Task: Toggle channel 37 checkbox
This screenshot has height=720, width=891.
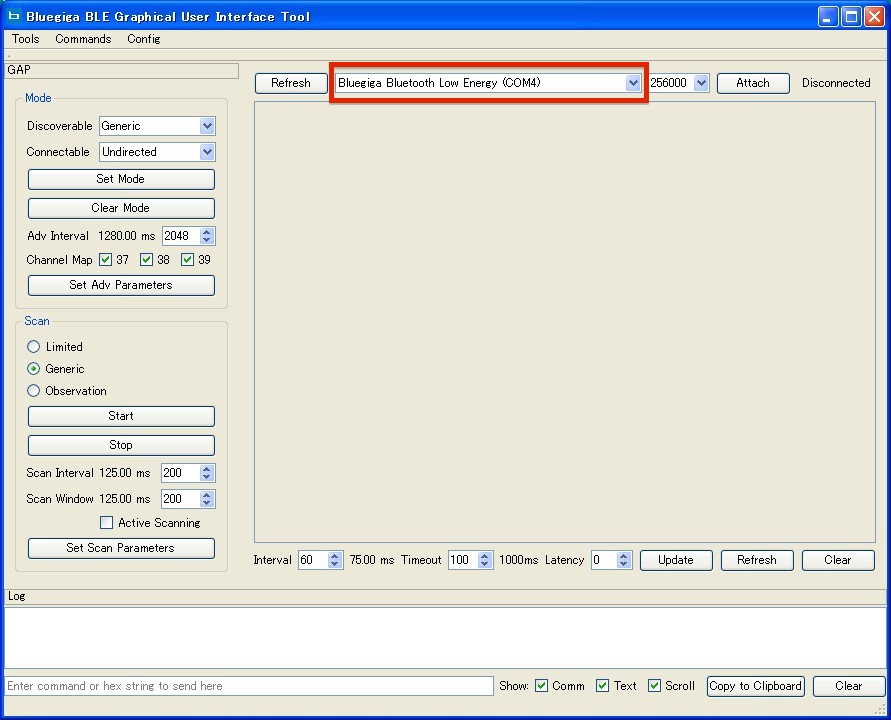Action: [106, 260]
